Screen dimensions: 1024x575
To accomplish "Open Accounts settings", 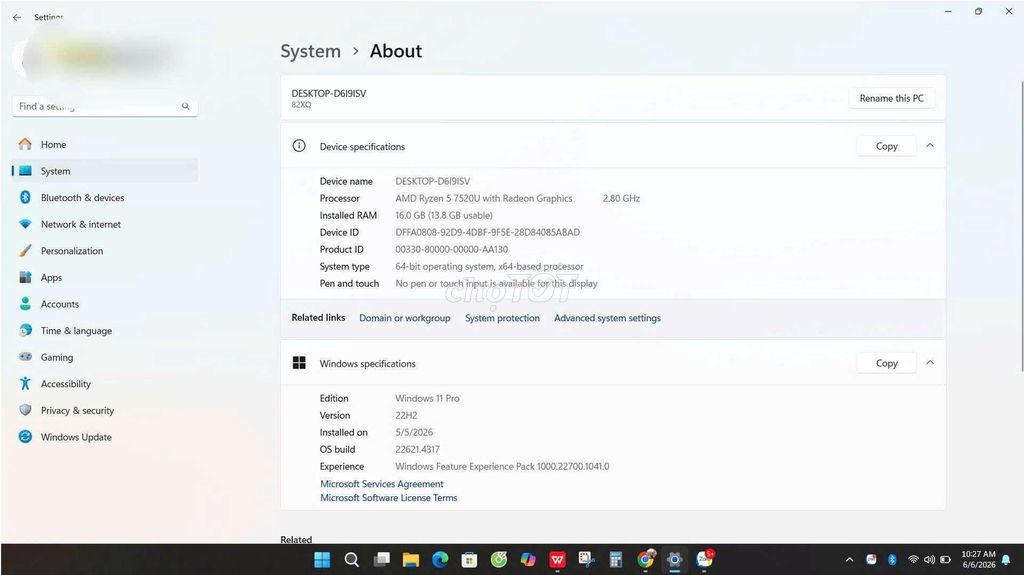I will point(104,304).
